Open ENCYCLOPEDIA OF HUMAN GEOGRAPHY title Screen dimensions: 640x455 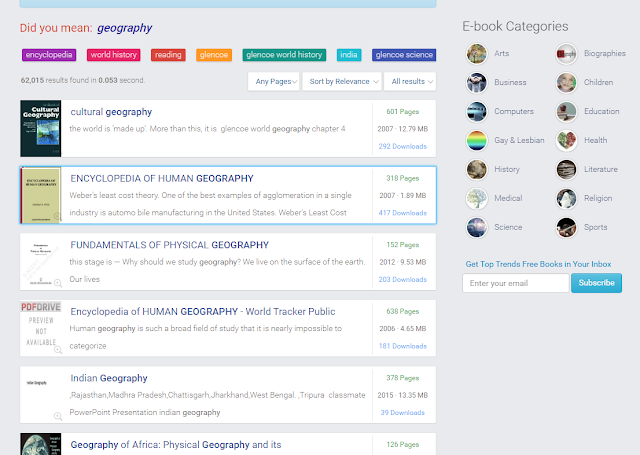coord(162,178)
